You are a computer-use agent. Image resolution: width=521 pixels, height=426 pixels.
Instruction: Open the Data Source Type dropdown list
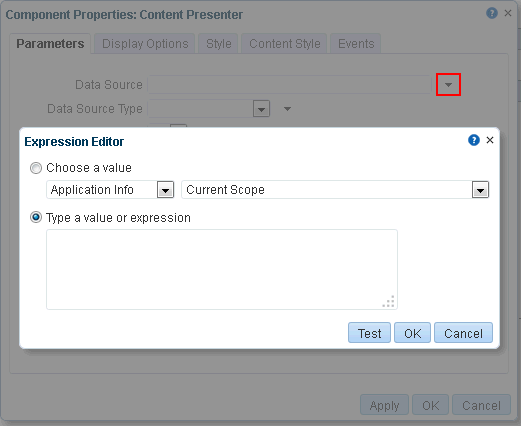(261, 109)
